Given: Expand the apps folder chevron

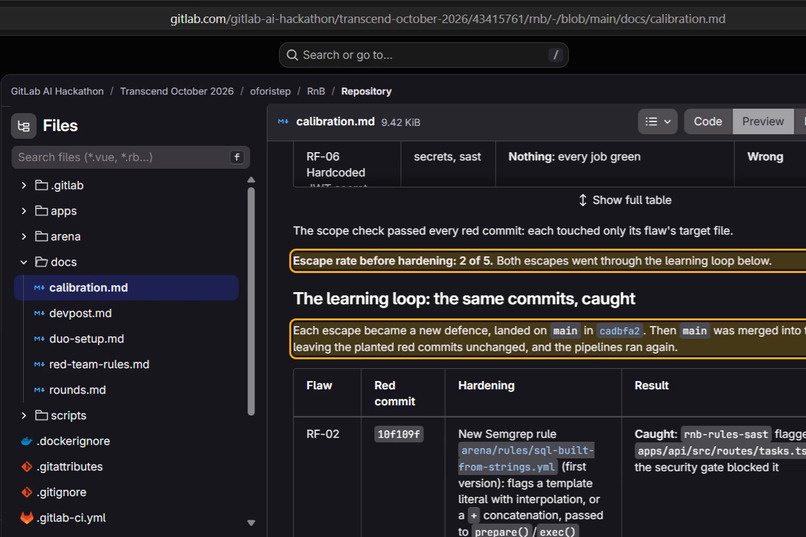Looking at the screenshot, I should 24,211.
